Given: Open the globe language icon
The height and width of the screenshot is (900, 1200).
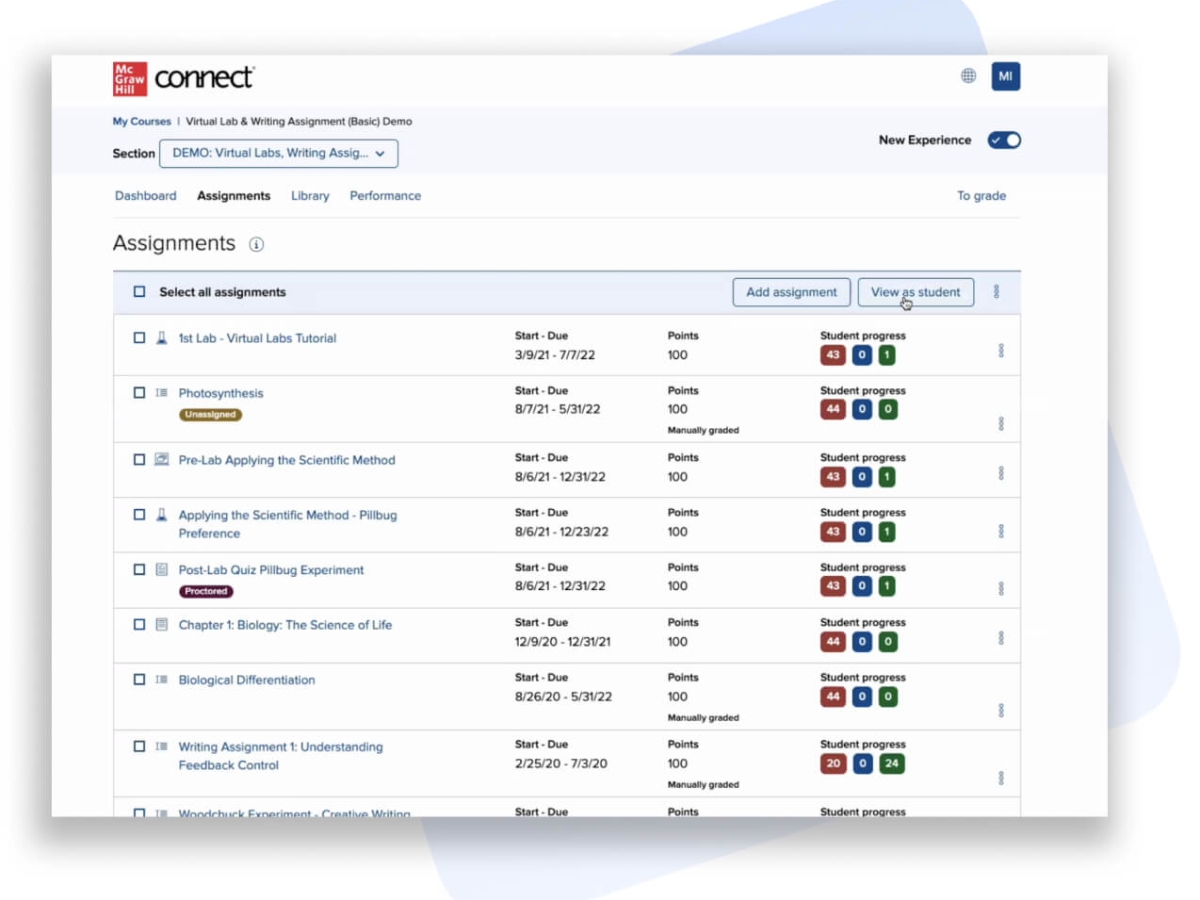Looking at the screenshot, I should pyautogui.click(x=968, y=76).
